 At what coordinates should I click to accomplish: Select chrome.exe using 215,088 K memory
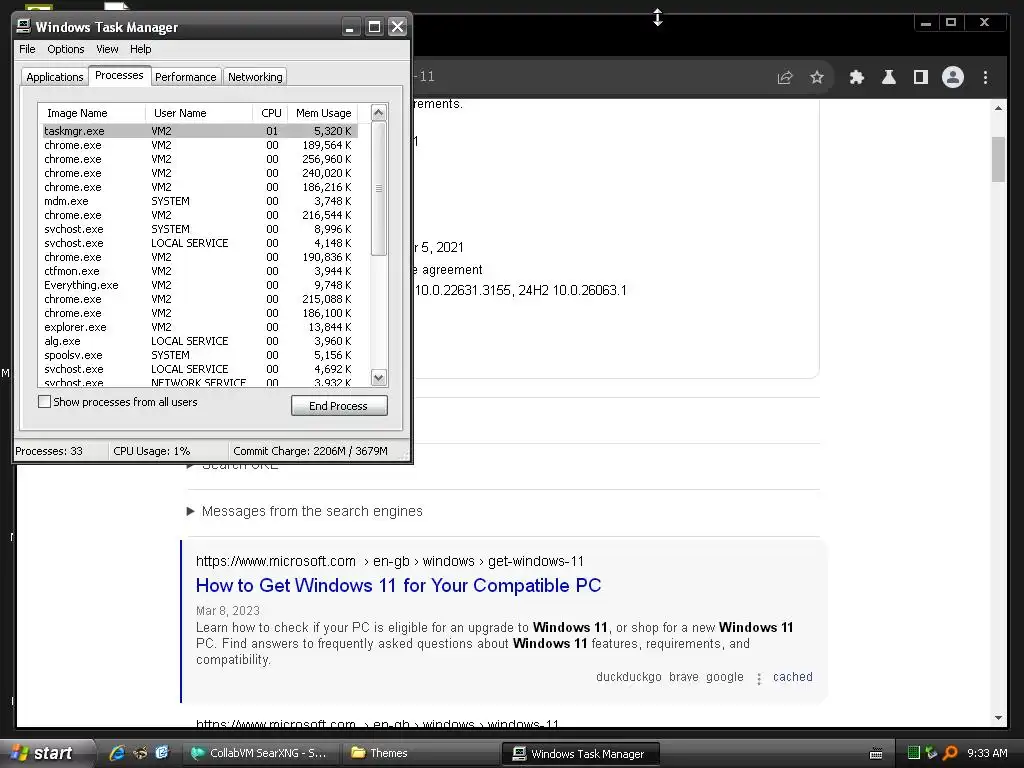pyautogui.click(x=200, y=299)
